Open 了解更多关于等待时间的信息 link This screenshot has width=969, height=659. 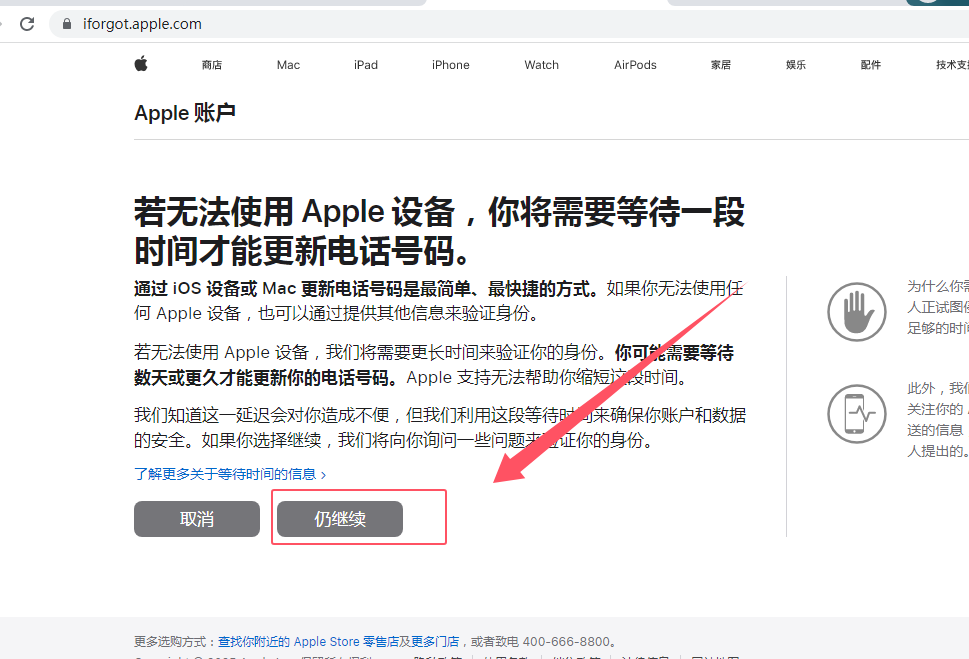pos(230,474)
